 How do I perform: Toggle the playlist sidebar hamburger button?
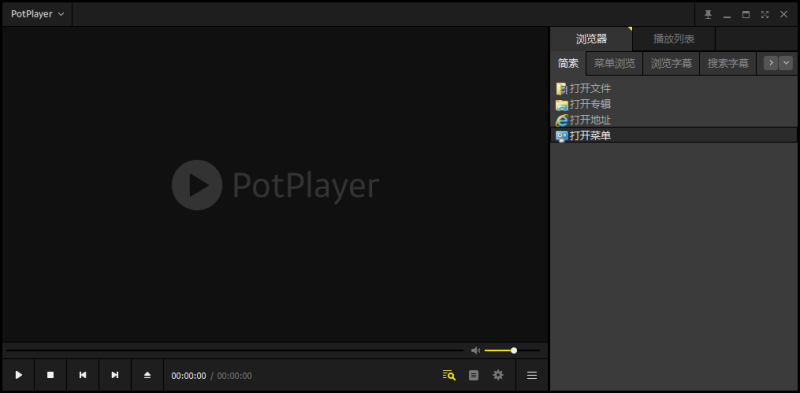pyautogui.click(x=532, y=375)
